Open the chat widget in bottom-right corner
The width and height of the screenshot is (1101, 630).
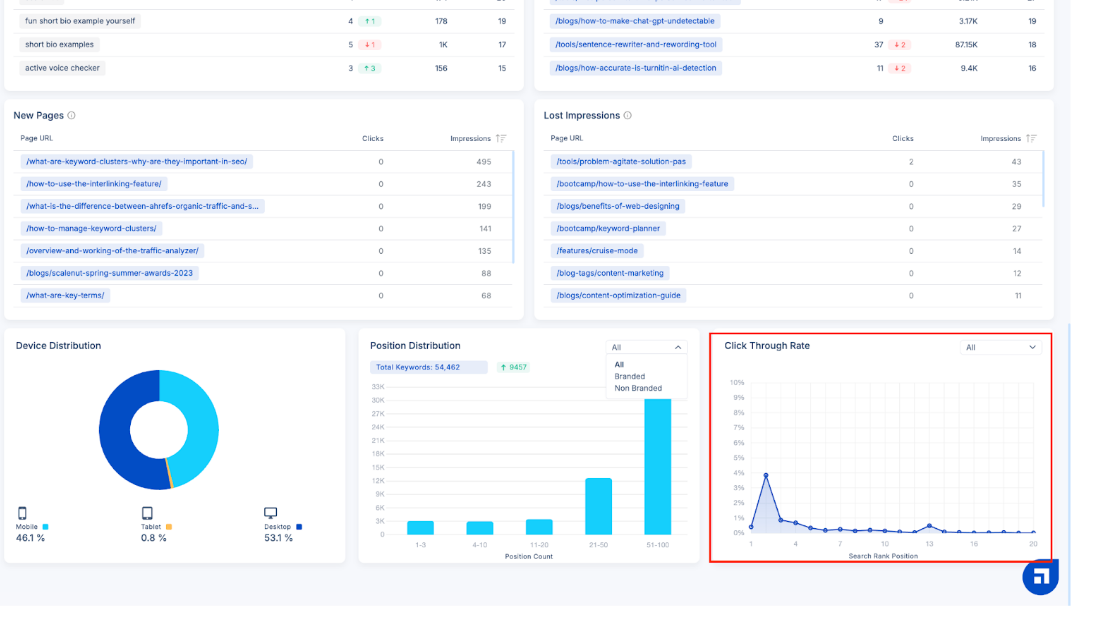pos(1040,576)
